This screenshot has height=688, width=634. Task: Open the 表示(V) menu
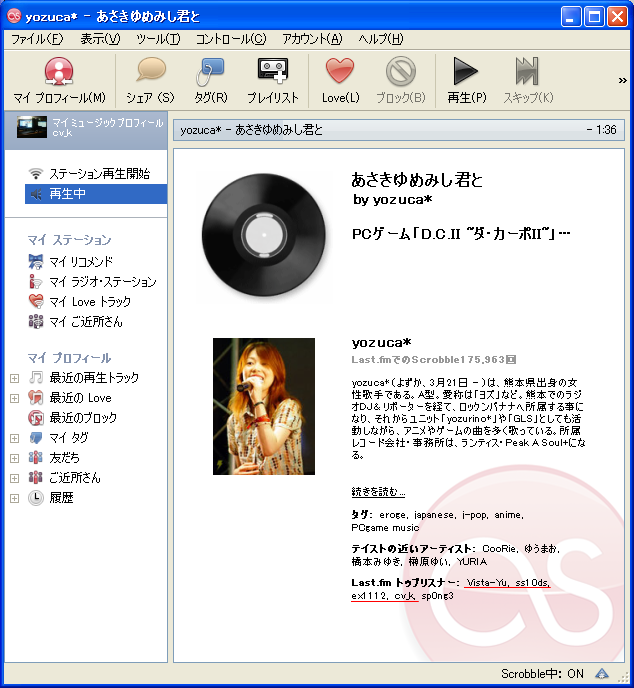100,39
